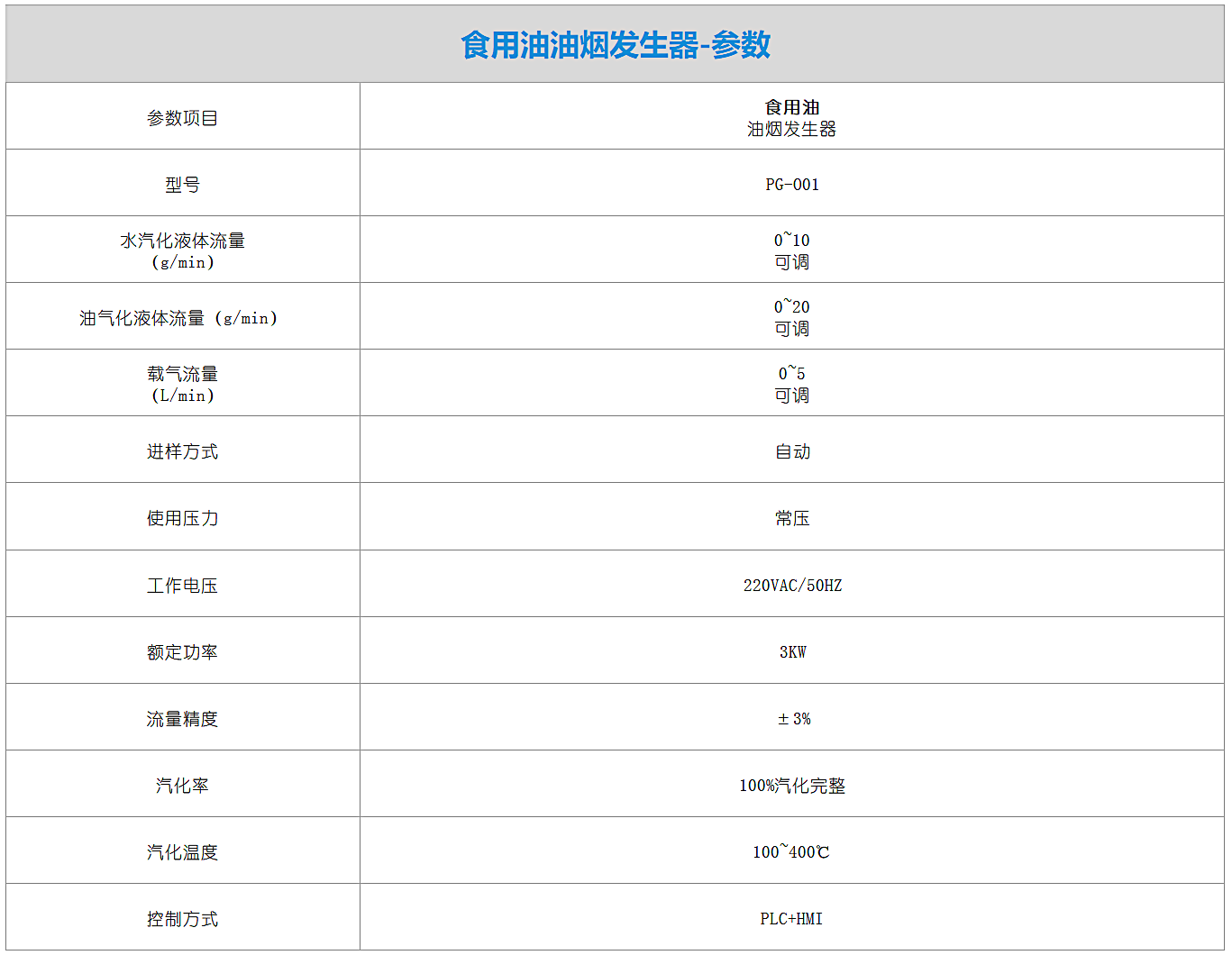Screen dimensions: 1232x955
Task: Click the value 0~20 可调
Action: click(x=792, y=318)
